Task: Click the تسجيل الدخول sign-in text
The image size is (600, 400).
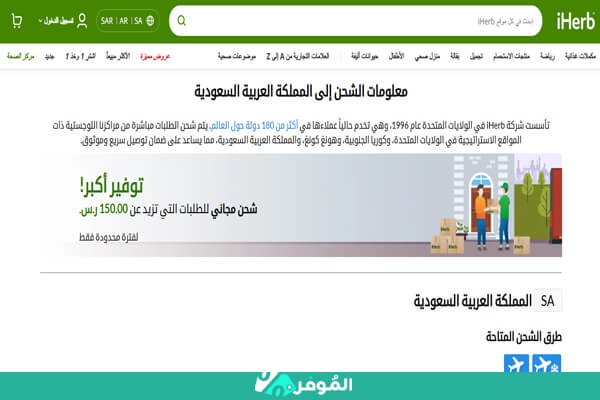Action: (x=58, y=21)
